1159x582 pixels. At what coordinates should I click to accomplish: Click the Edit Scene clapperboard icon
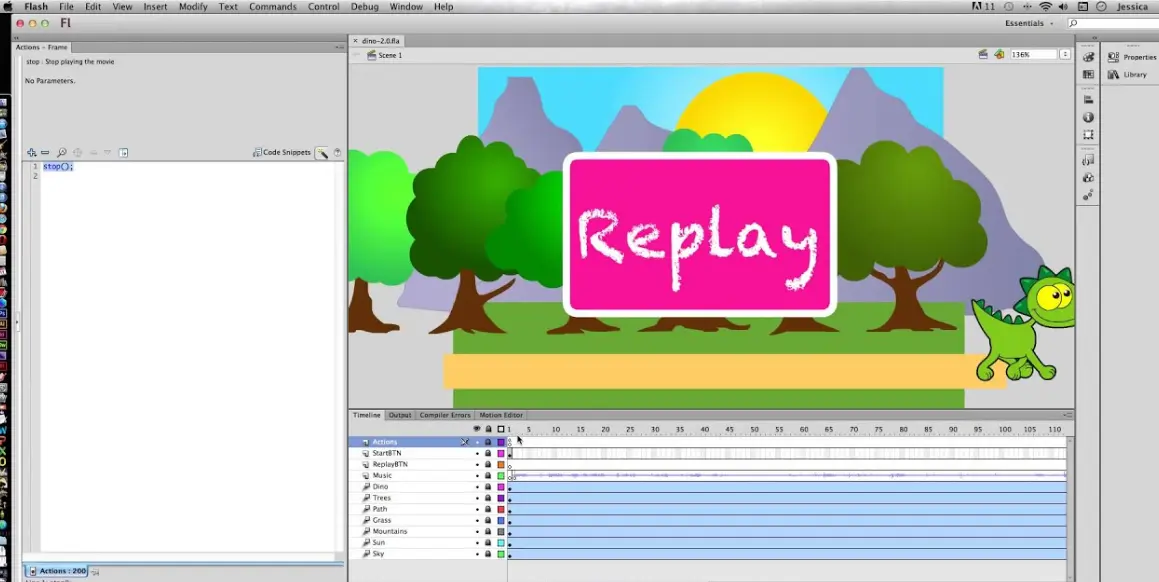pyautogui.click(x=983, y=54)
